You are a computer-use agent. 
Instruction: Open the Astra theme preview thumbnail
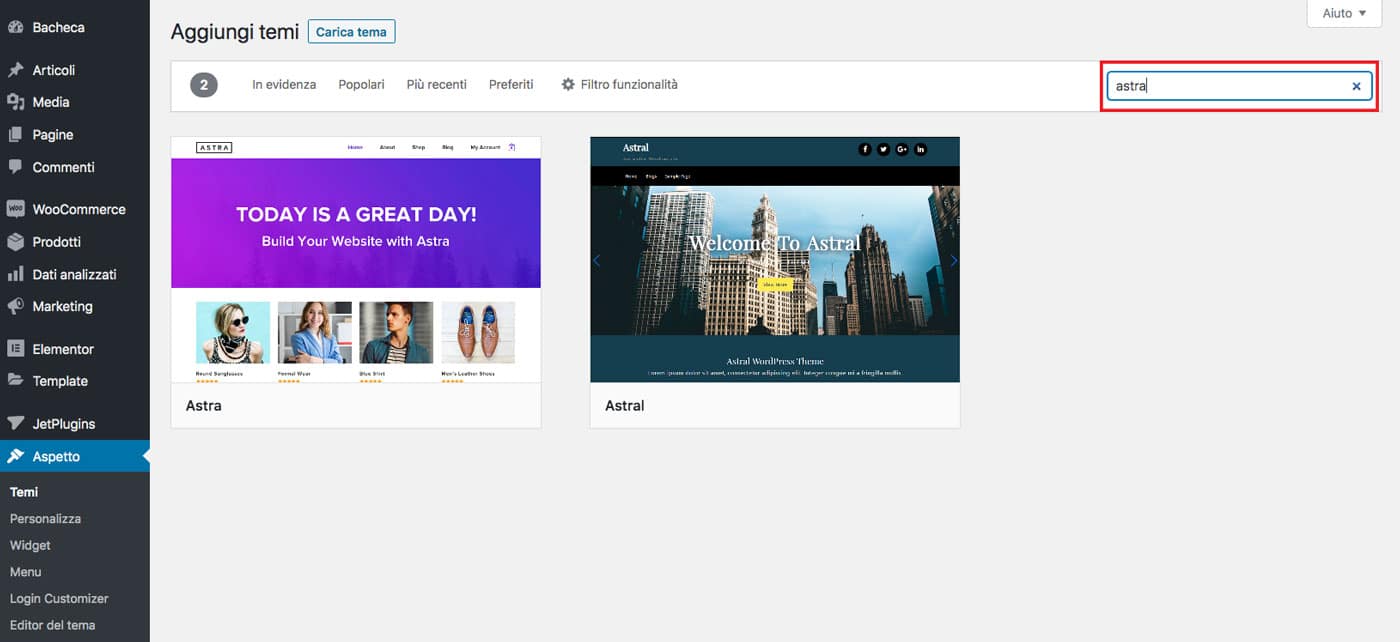pos(356,260)
